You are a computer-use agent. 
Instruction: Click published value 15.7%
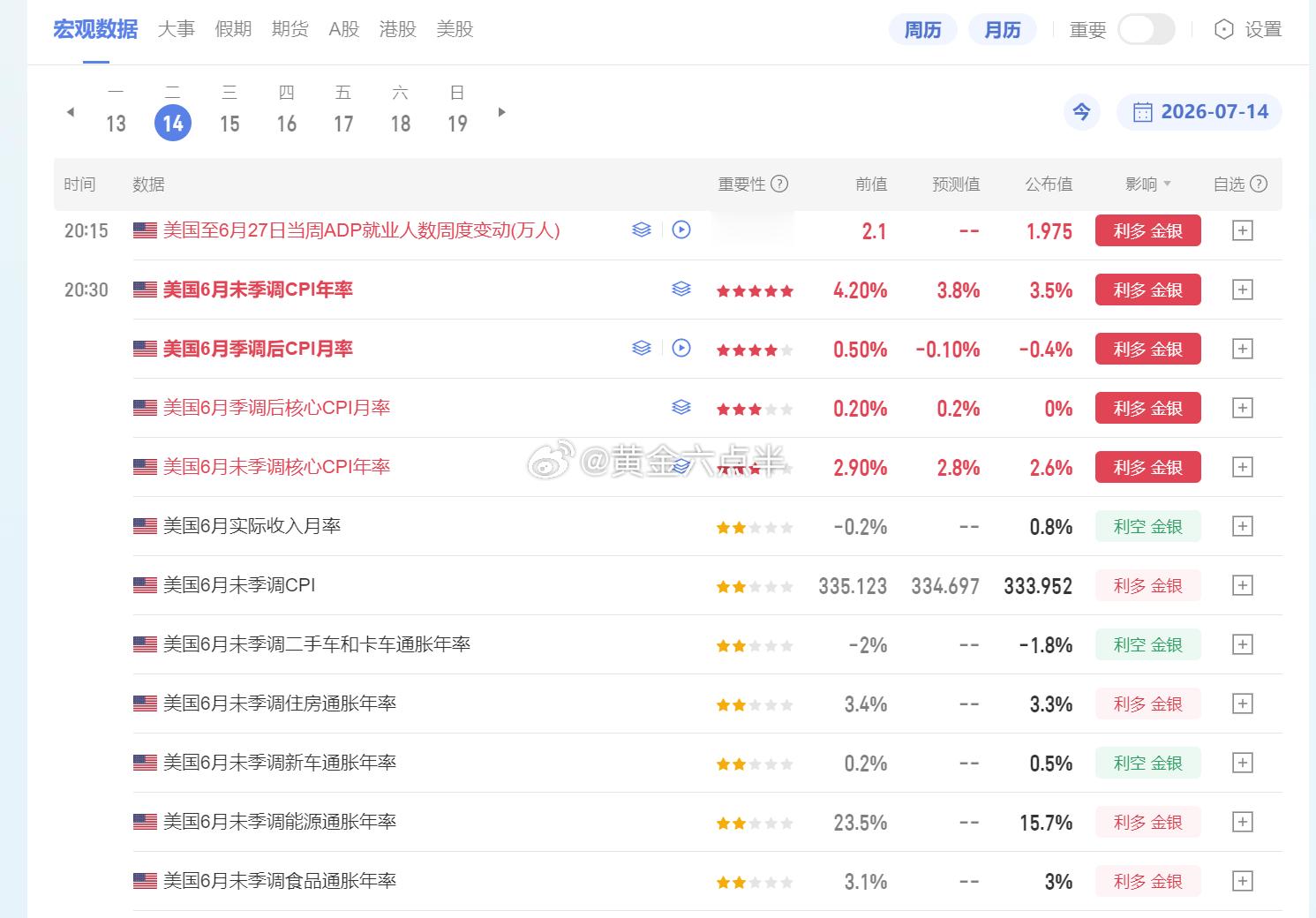click(1046, 823)
